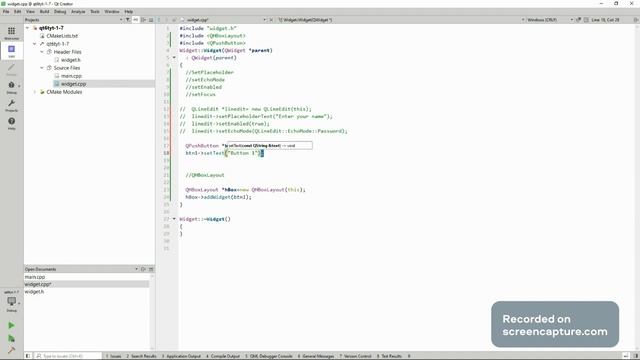
Task: Open the Design mode
Action: [11, 69]
